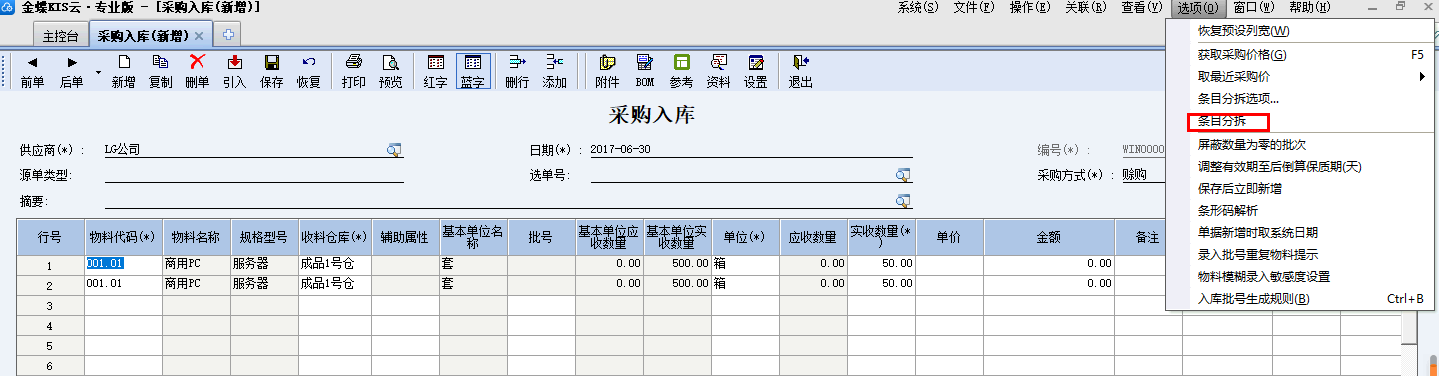This screenshot has width=1439, height=376.
Task: Toggle 录入批号重复物料提示 option
Action: coord(1301,255)
